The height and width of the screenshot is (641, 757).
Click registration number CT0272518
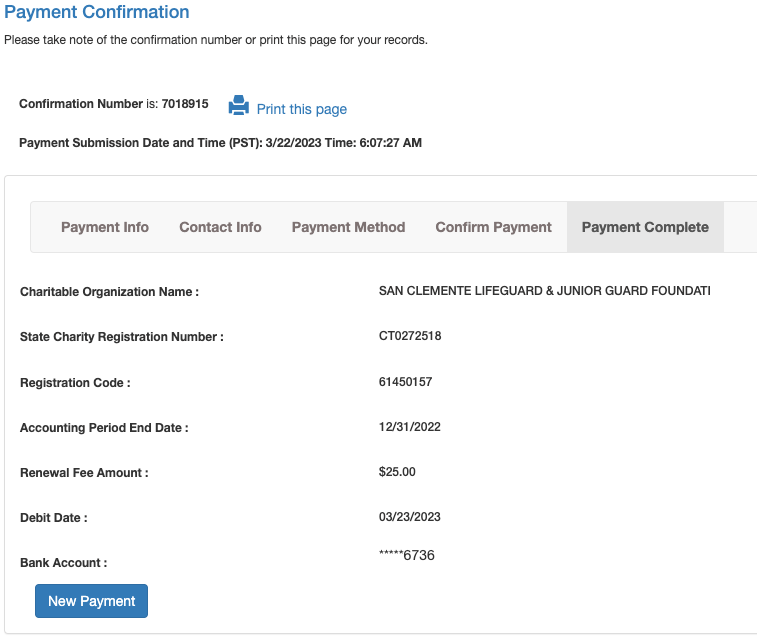(x=410, y=336)
